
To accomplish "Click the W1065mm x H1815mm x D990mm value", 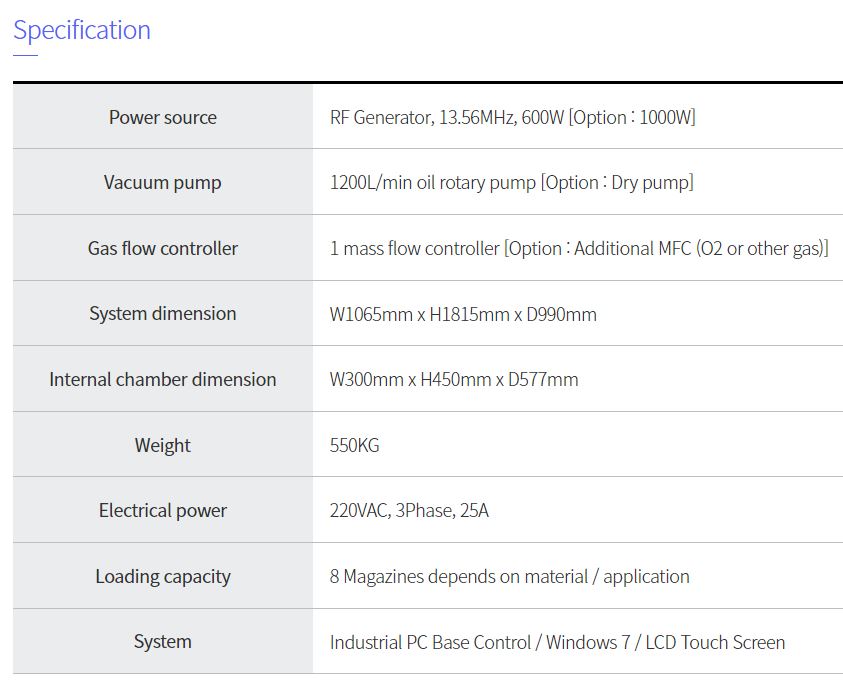I will (463, 314).
